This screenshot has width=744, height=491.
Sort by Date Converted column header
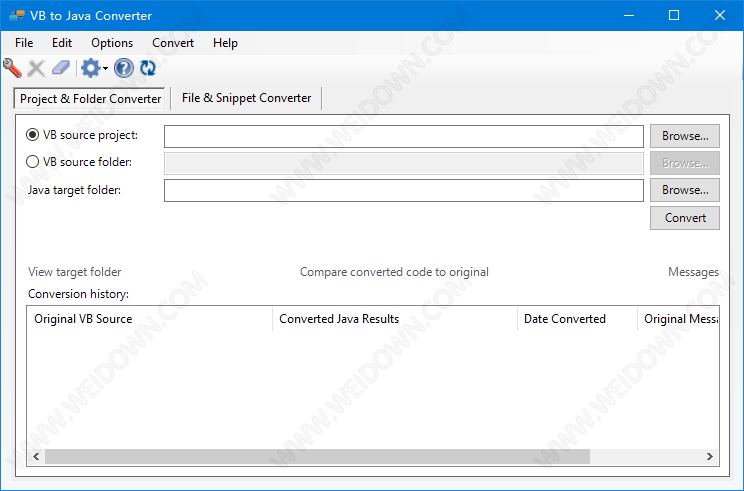(577, 319)
